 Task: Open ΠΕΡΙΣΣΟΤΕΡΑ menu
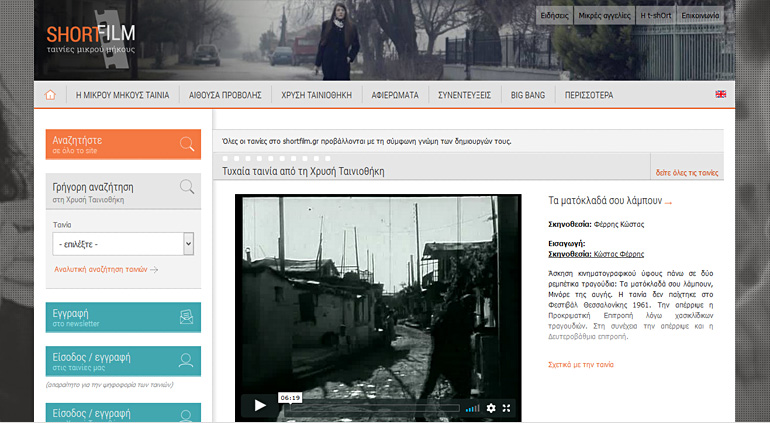tap(589, 95)
